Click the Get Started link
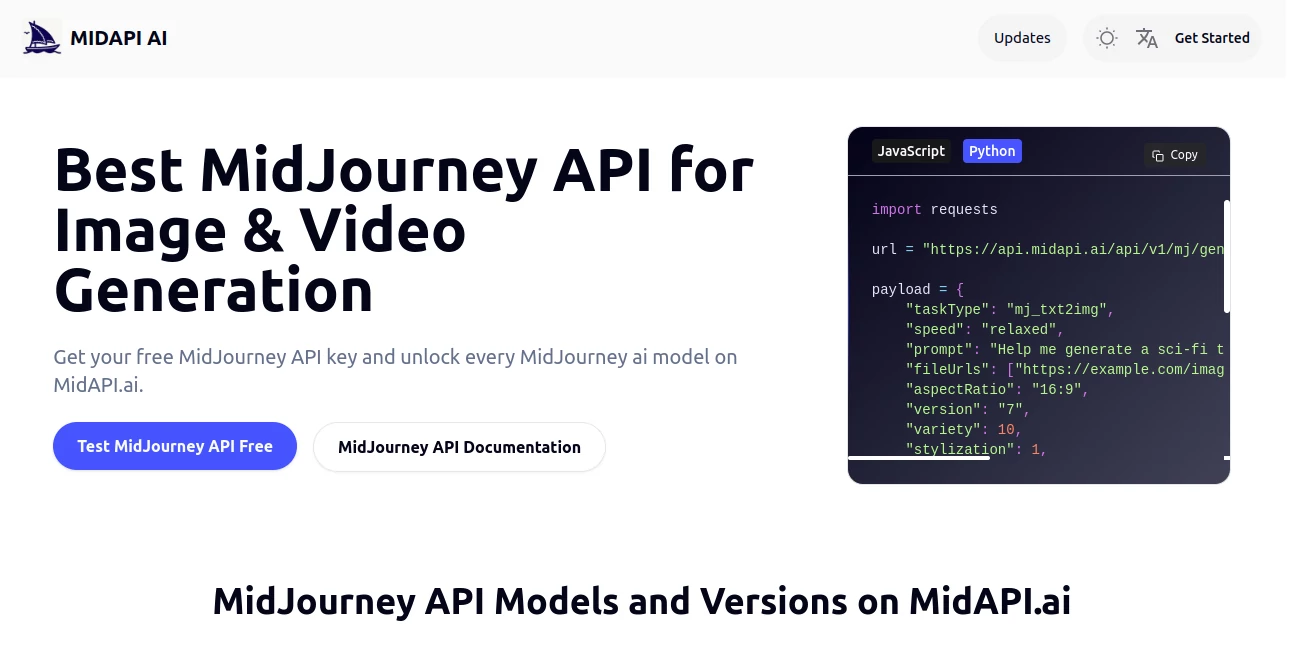The image size is (1292, 666). pyautogui.click(x=1212, y=38)
